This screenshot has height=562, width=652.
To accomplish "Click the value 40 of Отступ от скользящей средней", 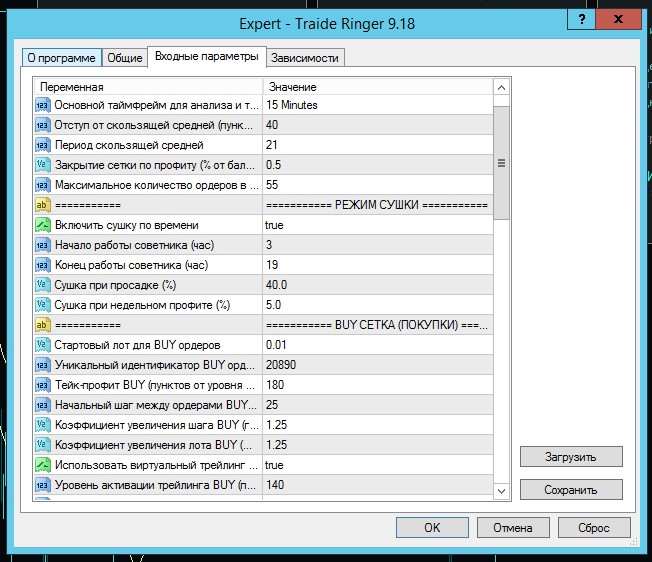I will [272, 125].
